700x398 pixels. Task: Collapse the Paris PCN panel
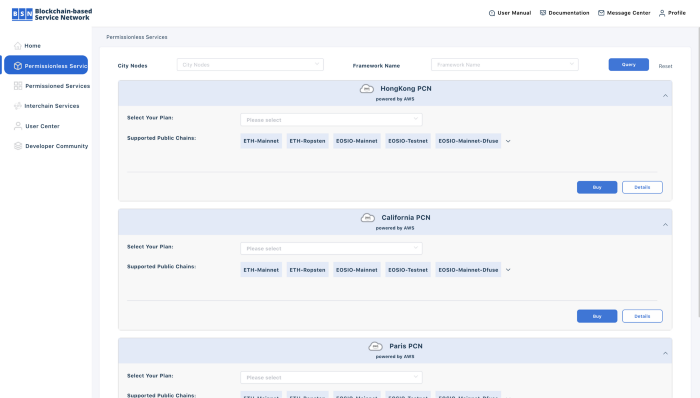665,353
